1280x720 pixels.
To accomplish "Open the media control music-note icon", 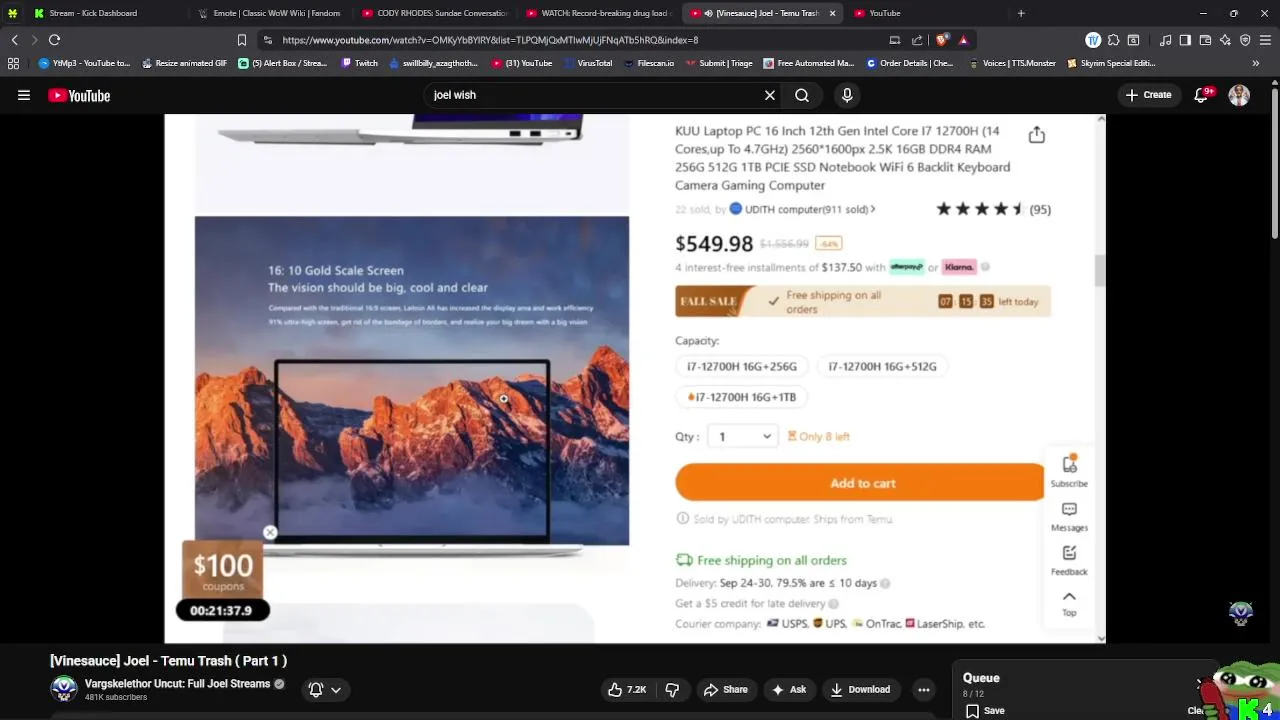I will point(1165,40).
